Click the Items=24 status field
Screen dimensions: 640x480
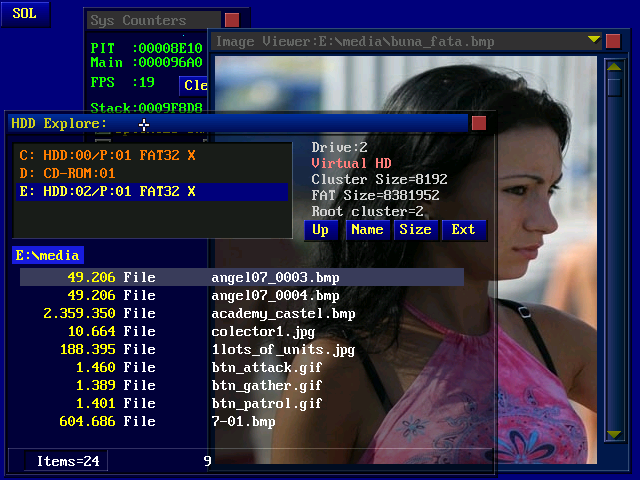pyautogui.click(x=66, y=461)
